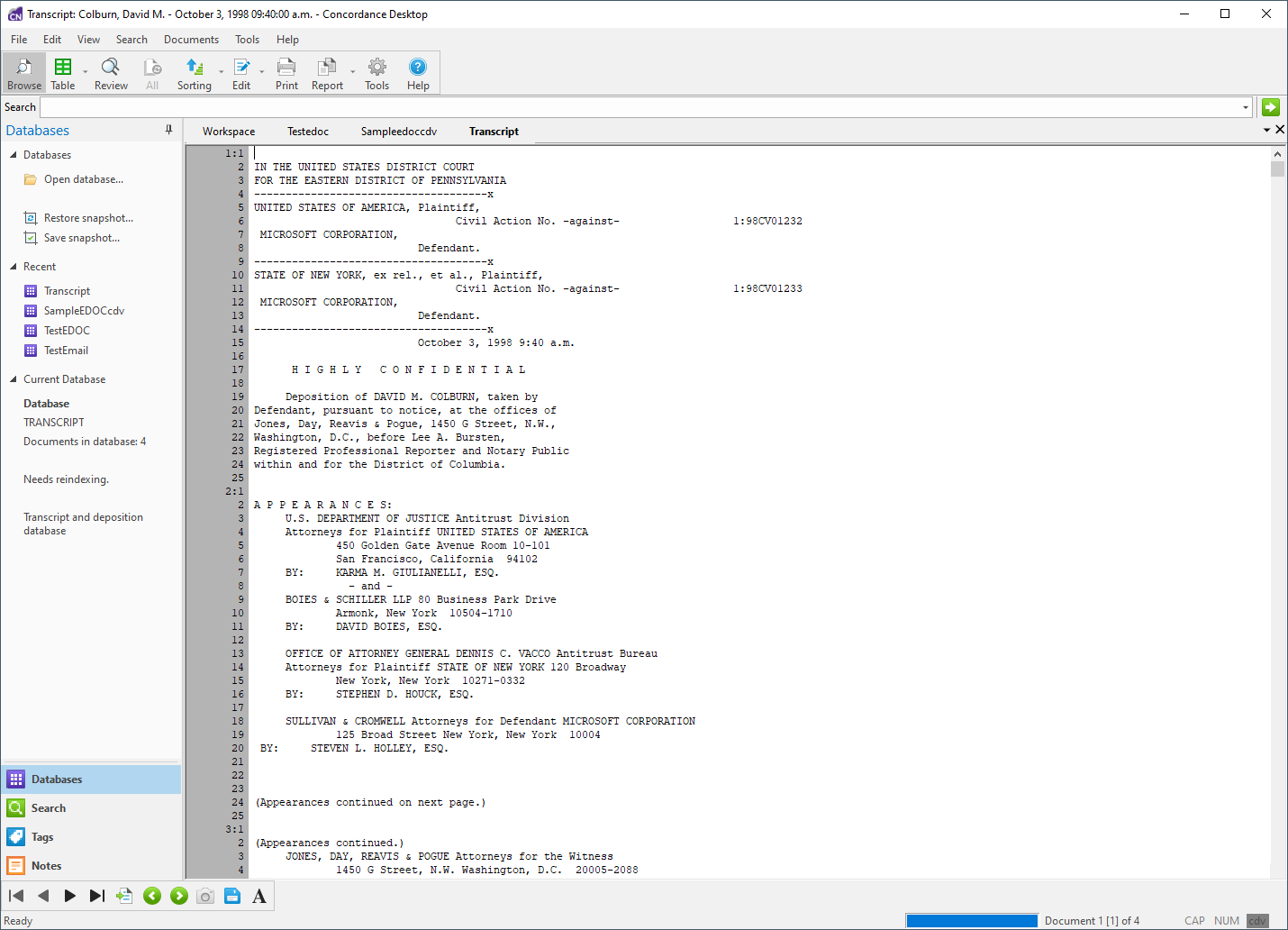Click the vertical scrollbar thumb
The height and width of the screenshot is (930, 1288).
(1277, 169)
